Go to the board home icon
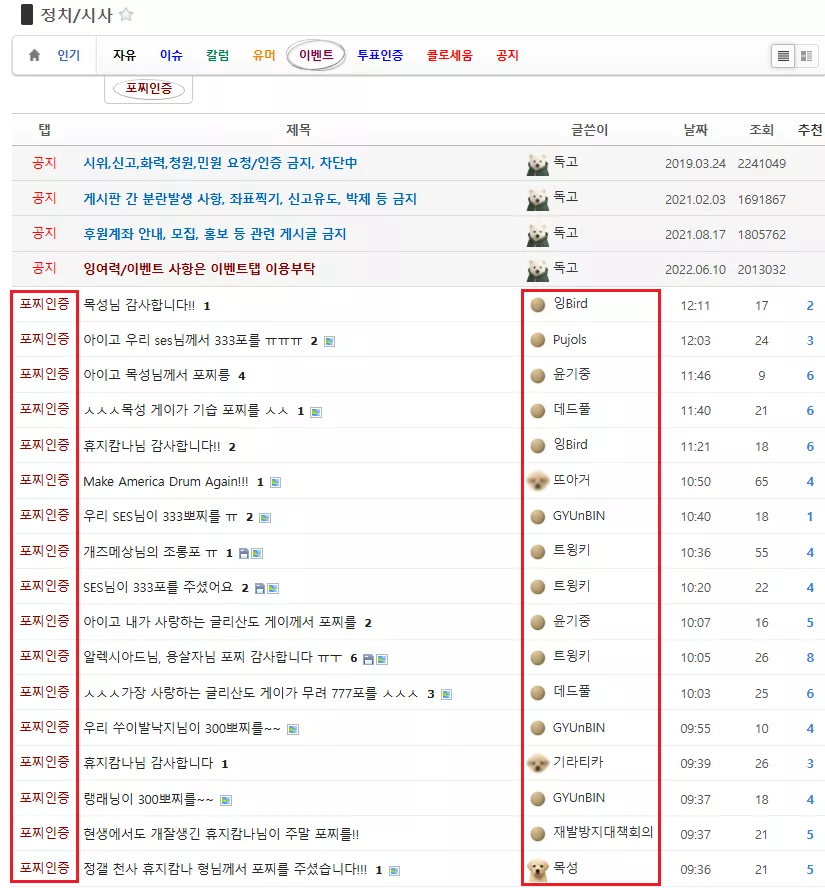 click(35, 55)
